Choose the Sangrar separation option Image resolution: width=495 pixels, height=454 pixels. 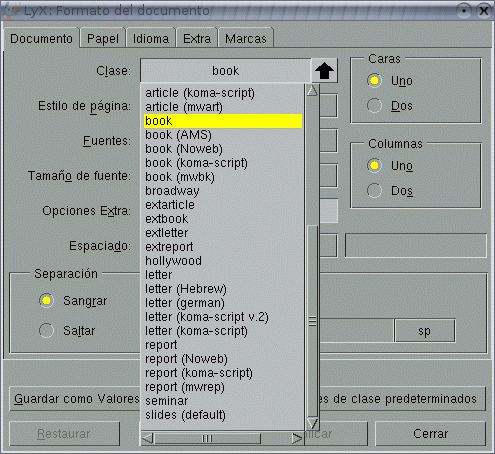[x=46, y=301]
